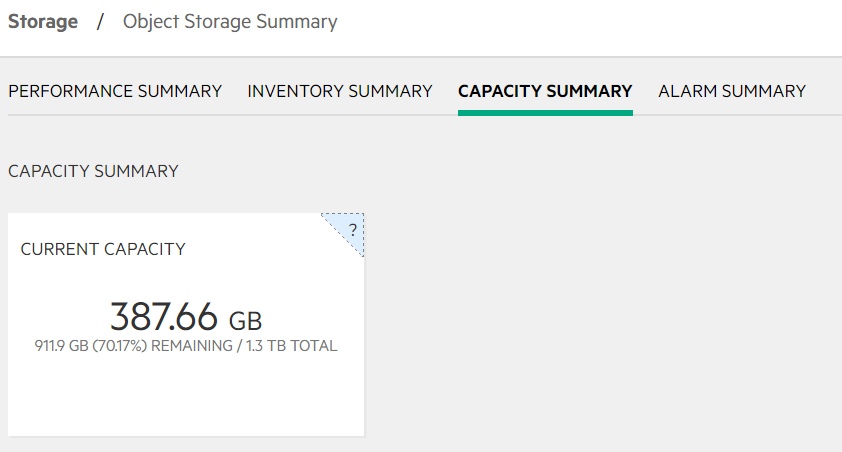Switch to the Performance Summary tab

115,91
